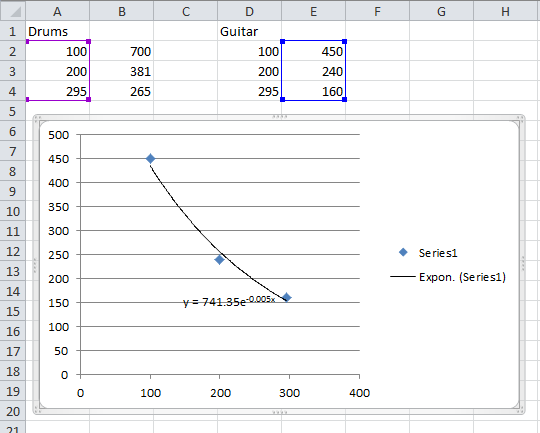Click the vertical axis label 250

59,255
